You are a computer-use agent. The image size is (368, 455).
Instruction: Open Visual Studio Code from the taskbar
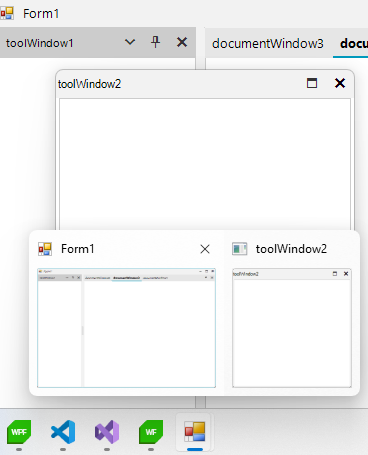coord(63,432)
